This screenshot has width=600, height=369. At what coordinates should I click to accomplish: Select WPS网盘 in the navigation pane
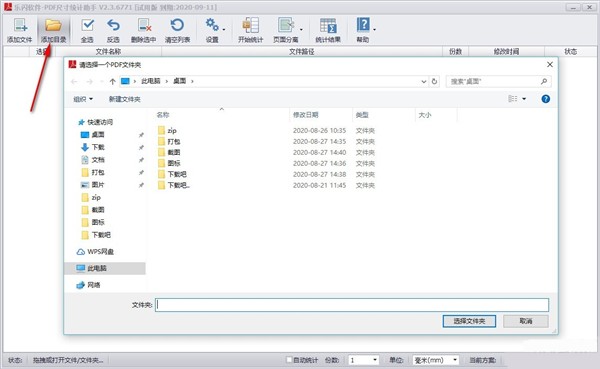coord(100,251)
